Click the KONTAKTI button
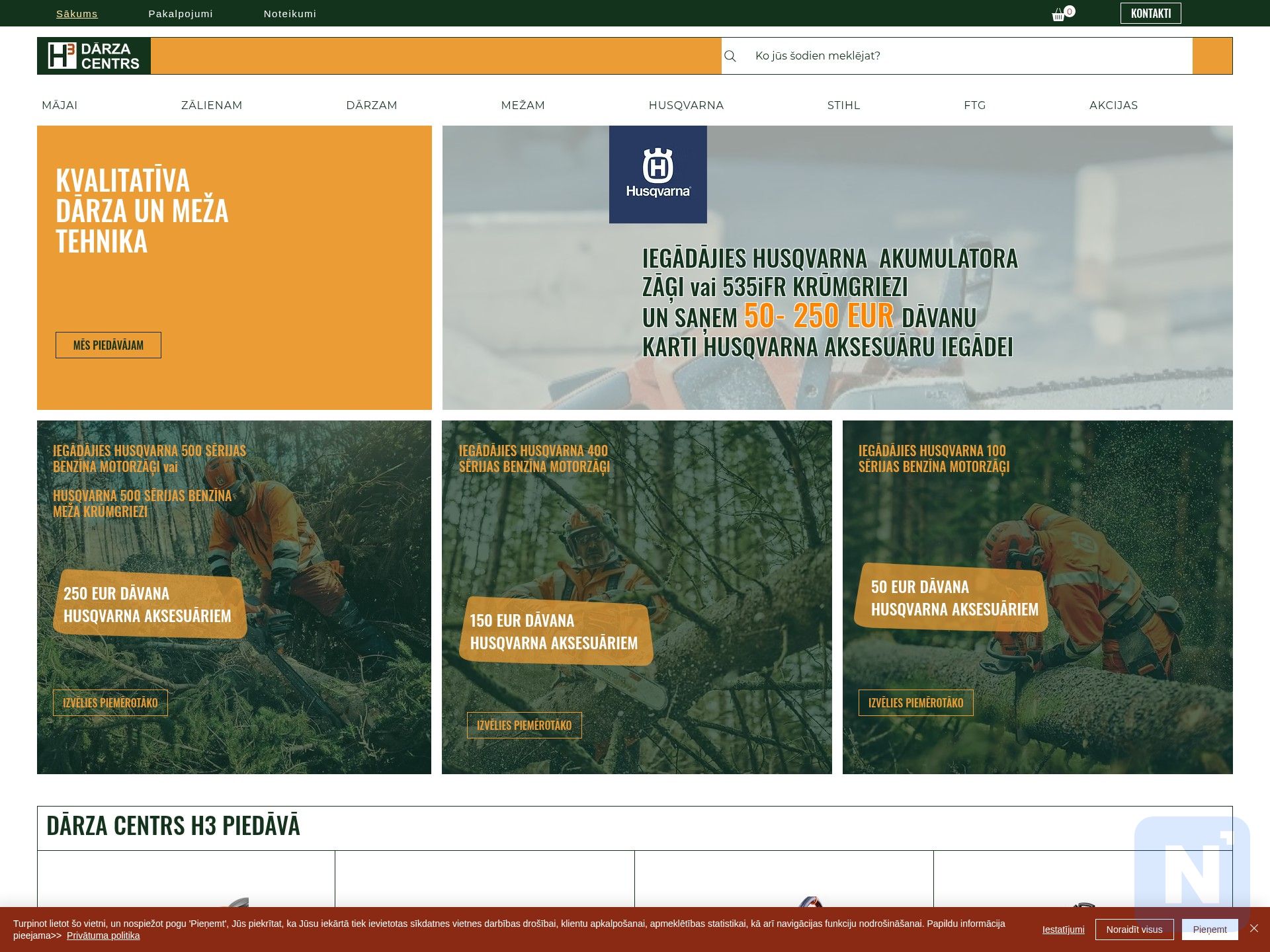Viewport: 1270px width, 952px height. (x=1150, y=13)
